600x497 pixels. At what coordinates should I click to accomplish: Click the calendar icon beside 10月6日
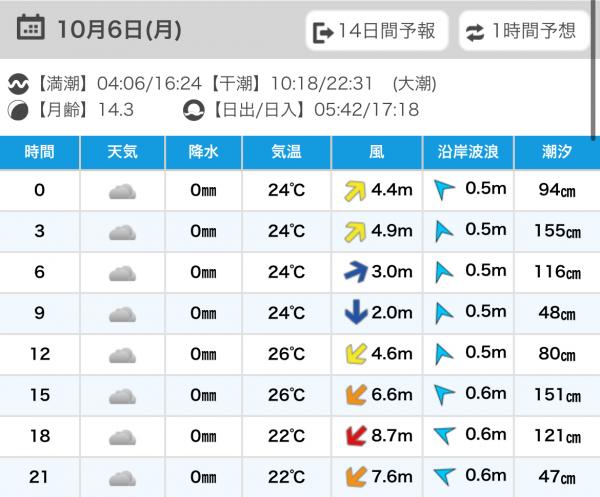point(31,28)
